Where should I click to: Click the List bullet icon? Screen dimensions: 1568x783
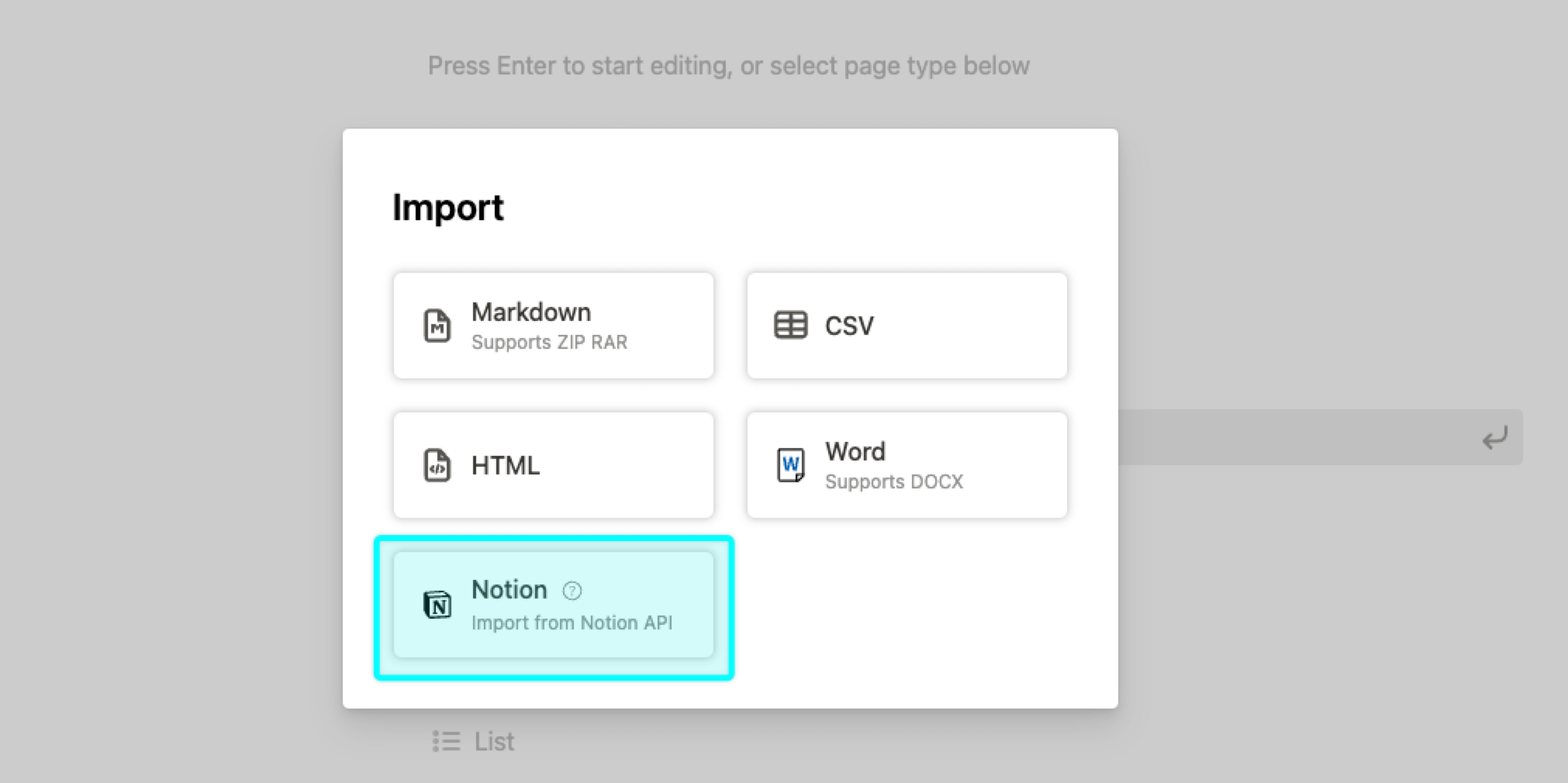[x=446, y=741]
